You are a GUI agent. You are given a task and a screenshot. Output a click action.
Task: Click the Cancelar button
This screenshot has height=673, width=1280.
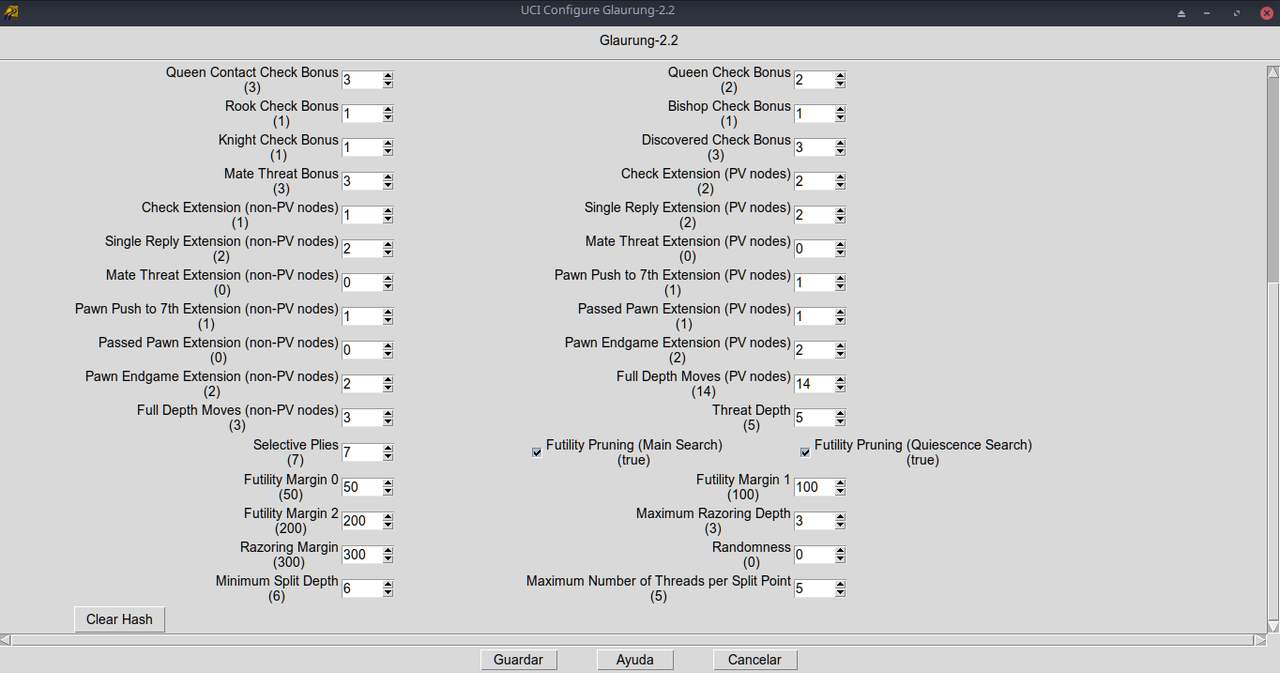click(755, 660)
